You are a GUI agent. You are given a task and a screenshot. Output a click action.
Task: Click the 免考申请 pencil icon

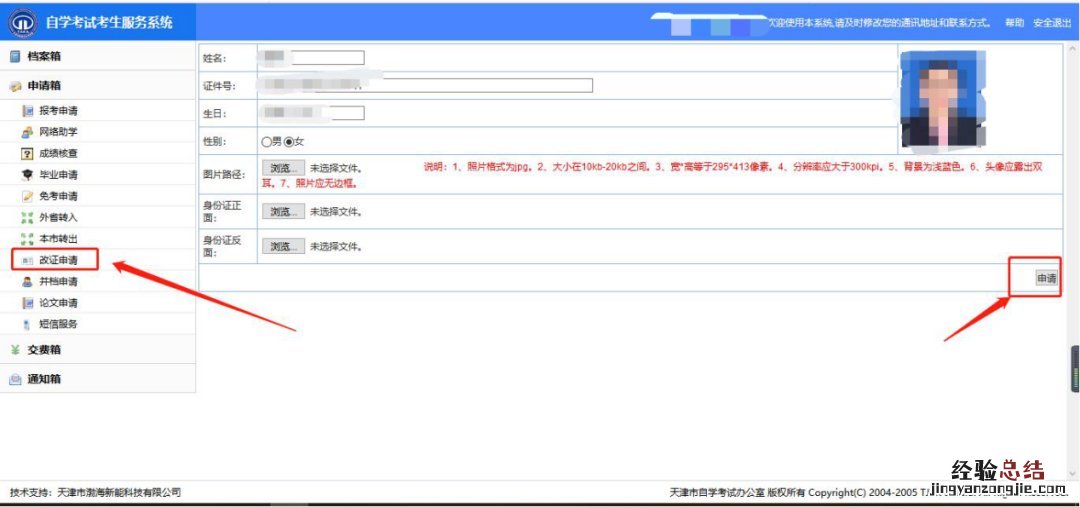pos(27,196)
